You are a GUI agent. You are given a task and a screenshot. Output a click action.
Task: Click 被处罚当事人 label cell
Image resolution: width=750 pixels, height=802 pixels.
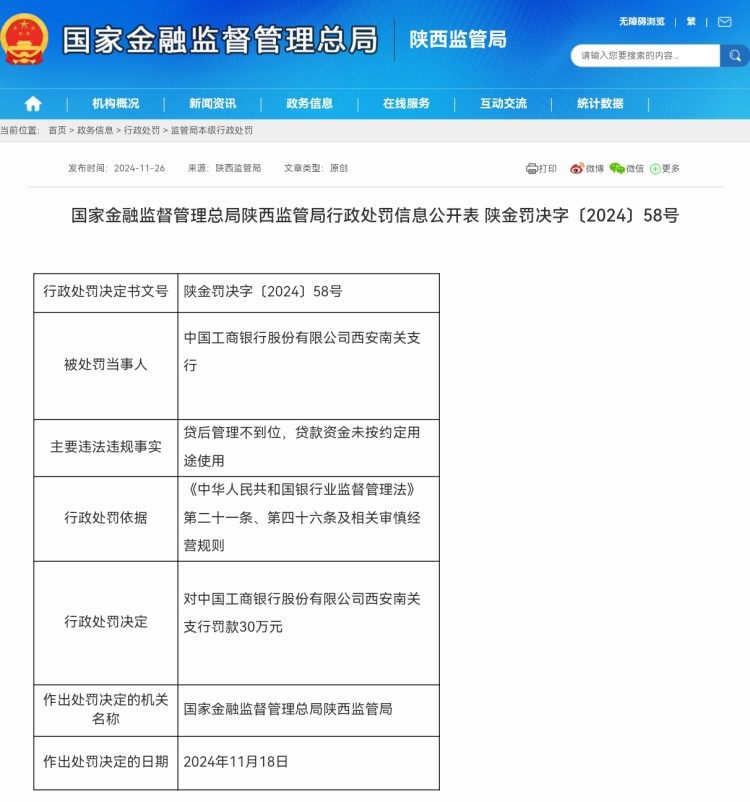106,366
